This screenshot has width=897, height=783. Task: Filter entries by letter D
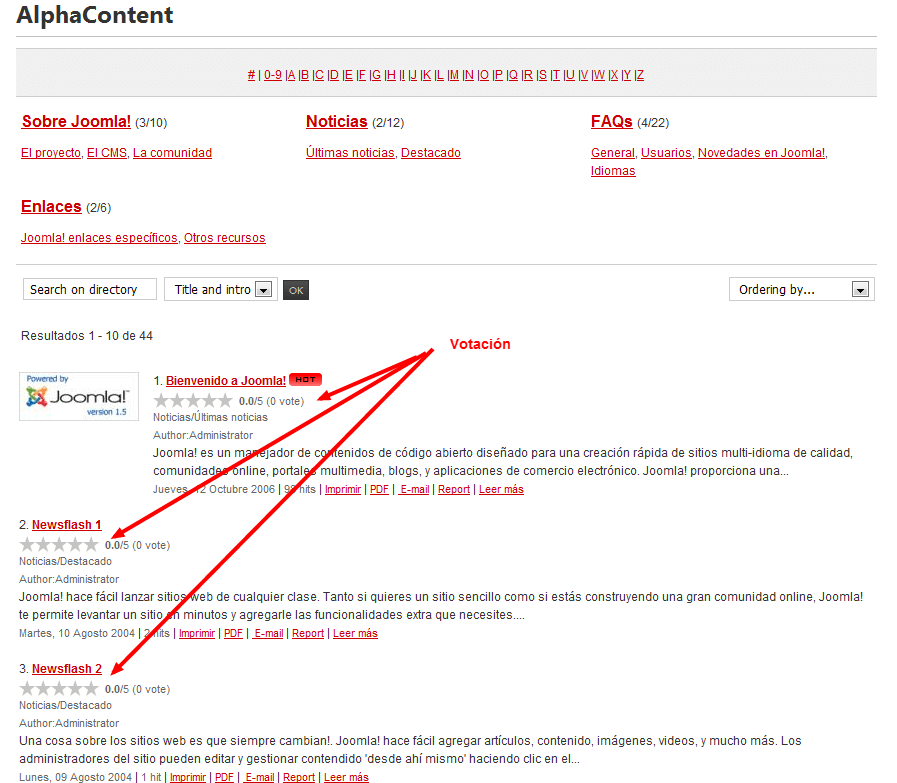[x=334, y=75]
